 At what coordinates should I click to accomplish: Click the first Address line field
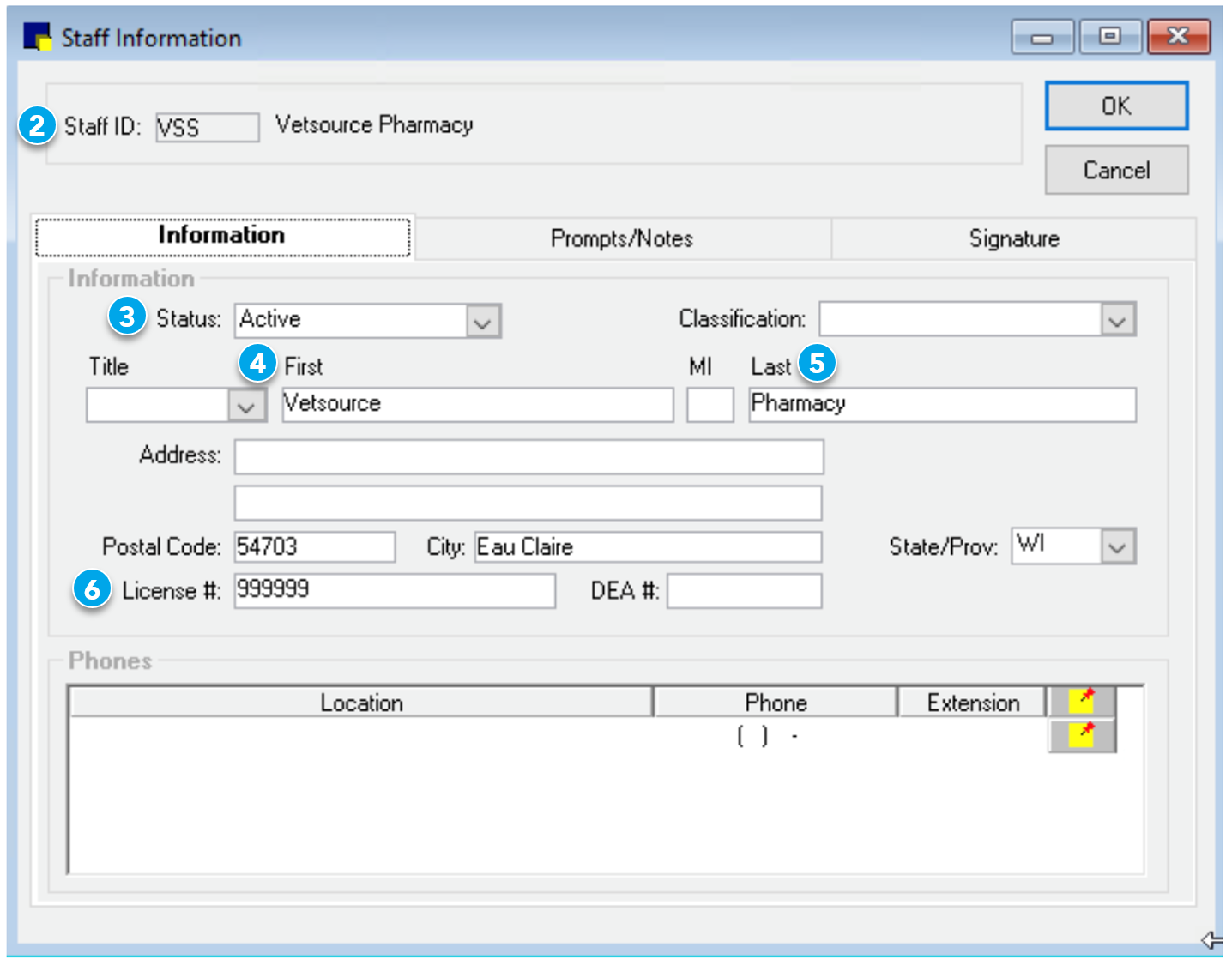point(528,456)
